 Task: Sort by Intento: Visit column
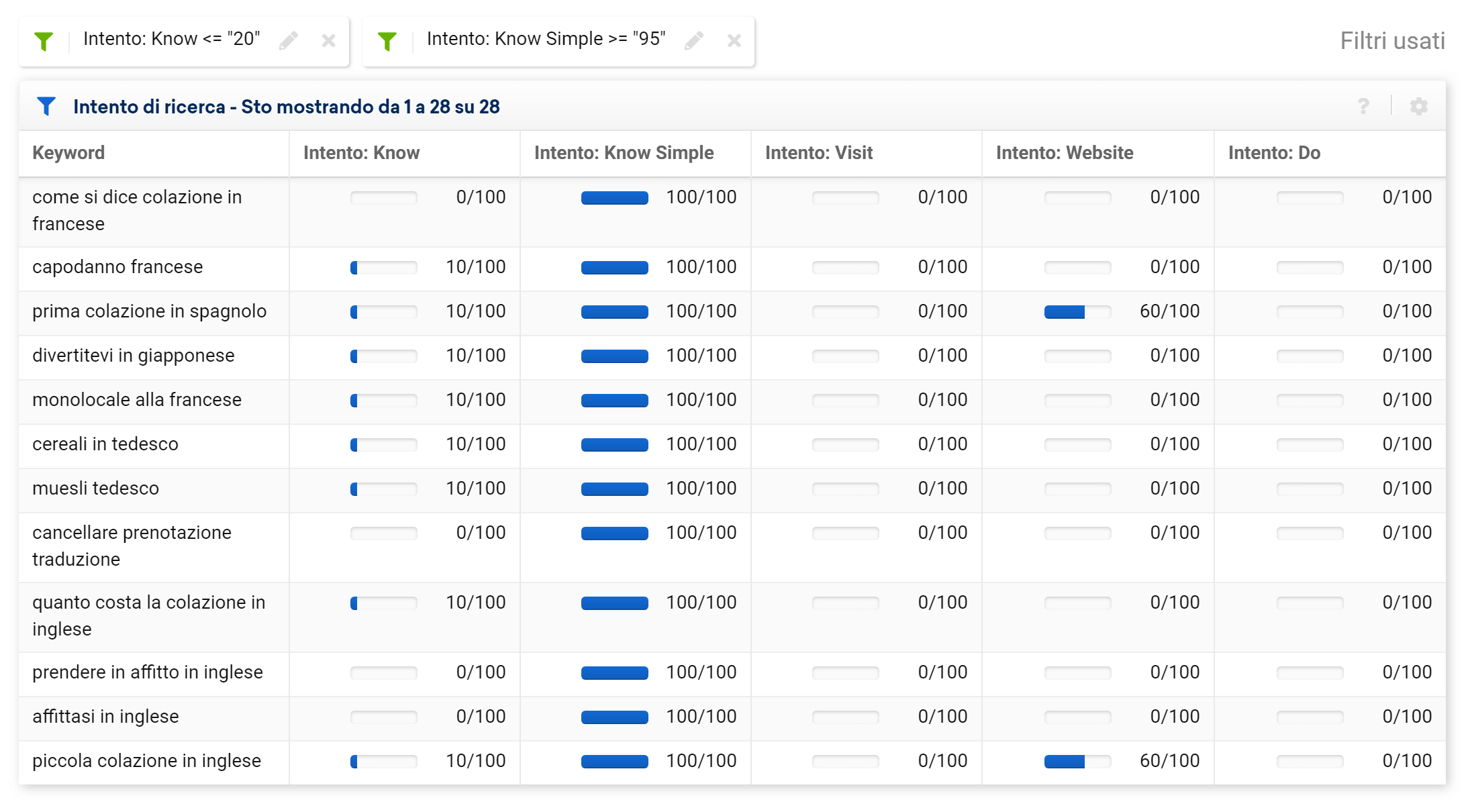click(819, 153)
